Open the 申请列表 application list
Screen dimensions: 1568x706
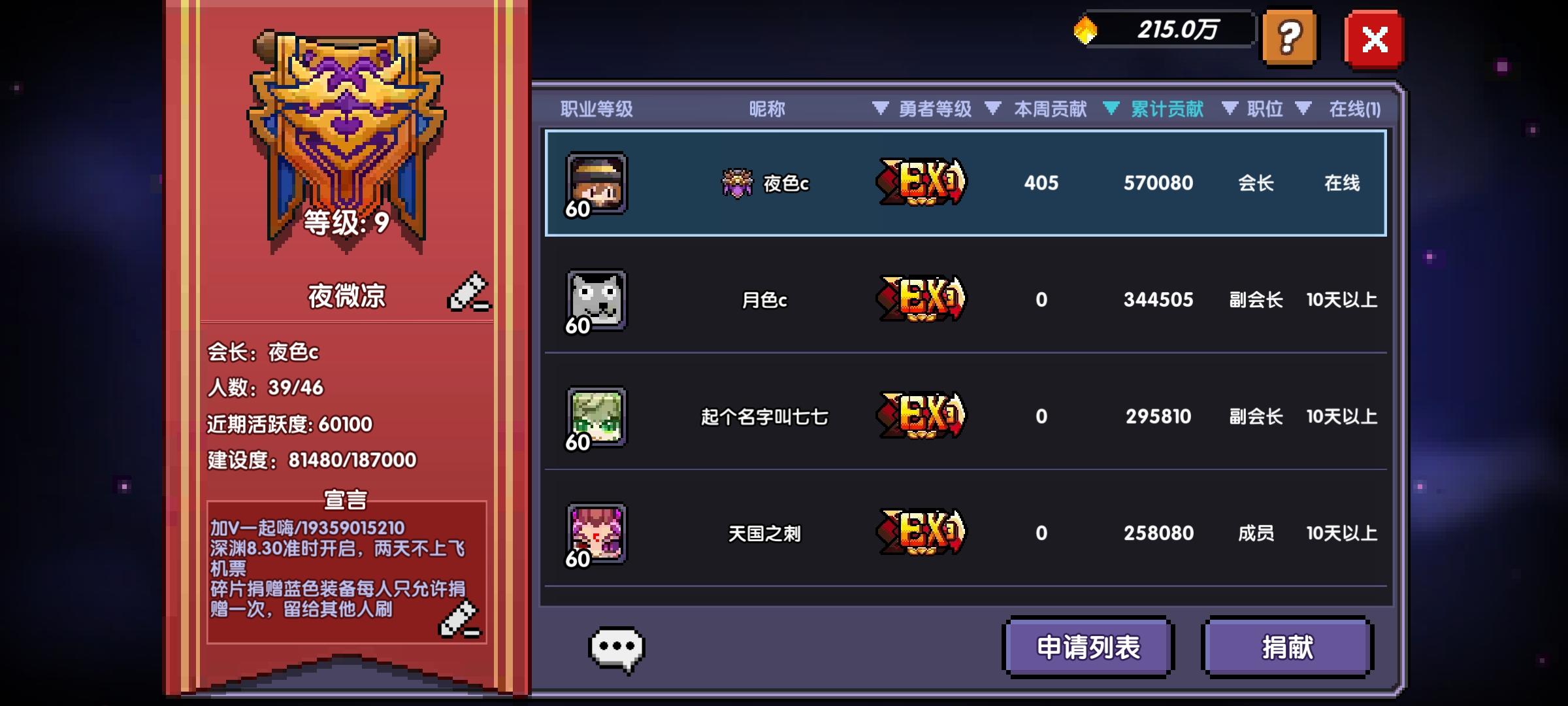coord(1088,647)
